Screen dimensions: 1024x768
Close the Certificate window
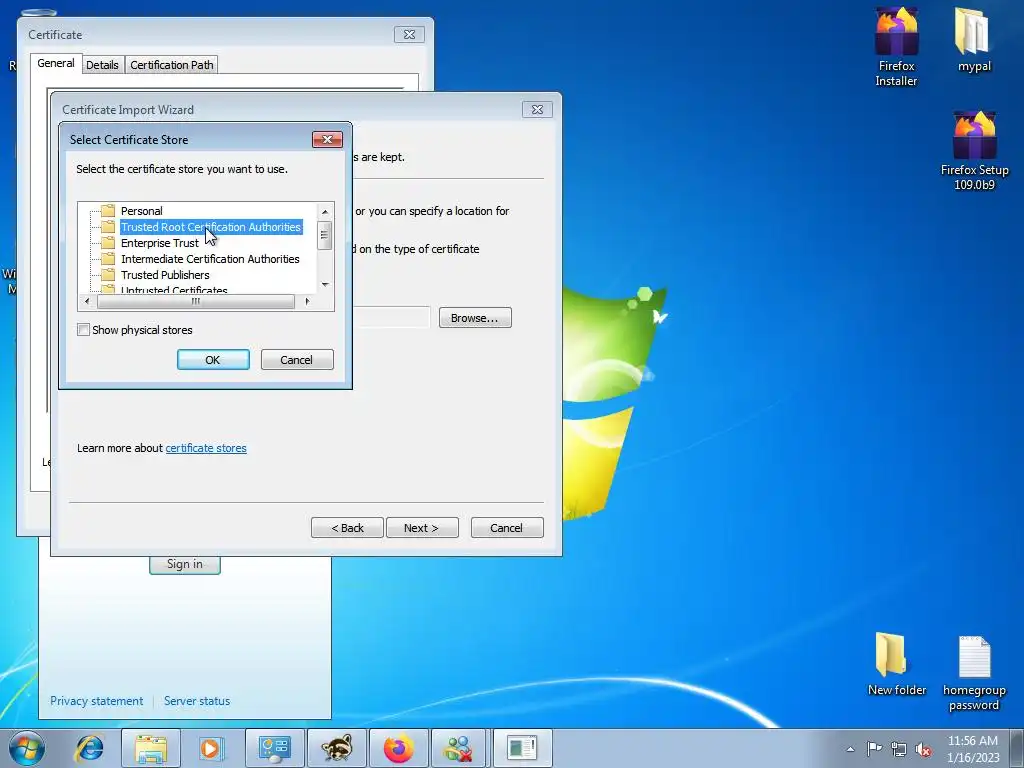(409, 35)
